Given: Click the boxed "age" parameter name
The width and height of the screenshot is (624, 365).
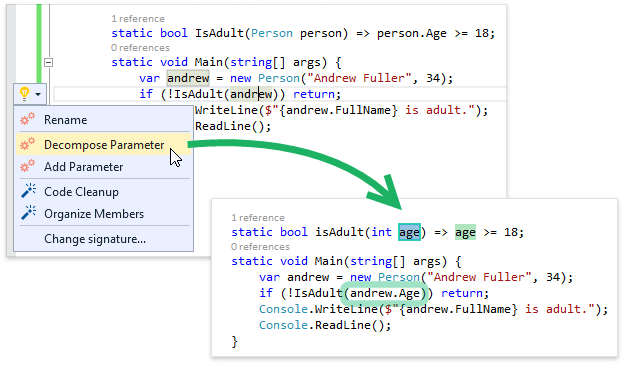Looking at the screenshot, I should [409, 232].
